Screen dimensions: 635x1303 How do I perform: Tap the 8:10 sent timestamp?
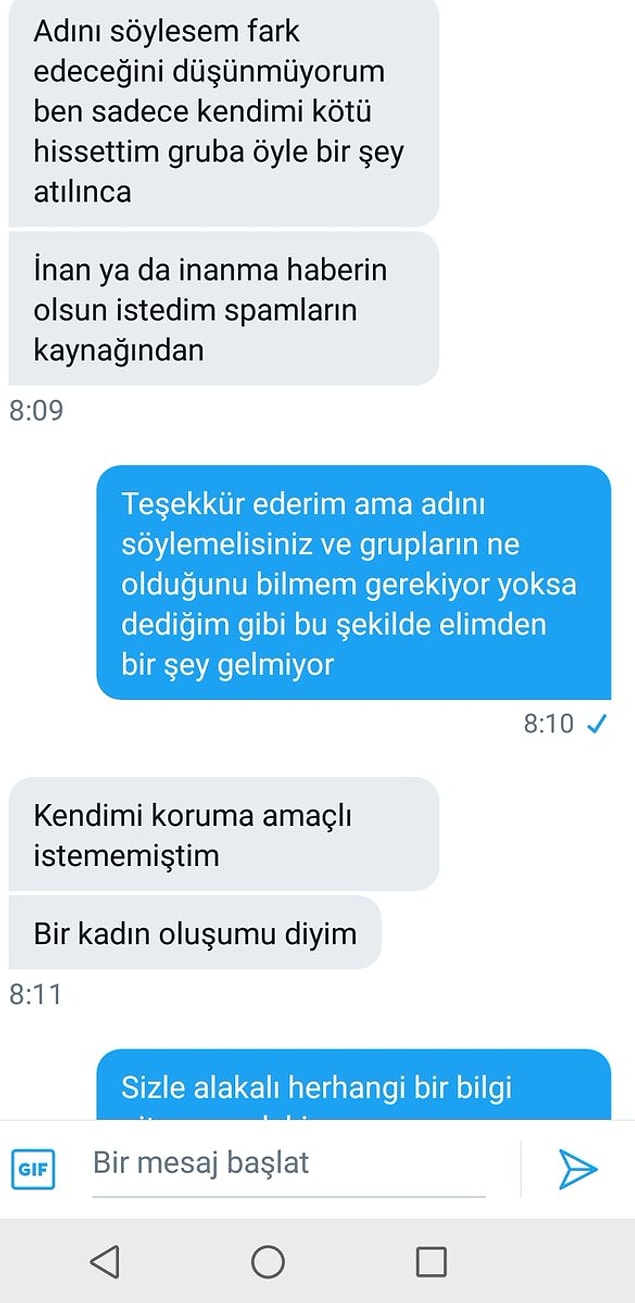click(549, 724)
